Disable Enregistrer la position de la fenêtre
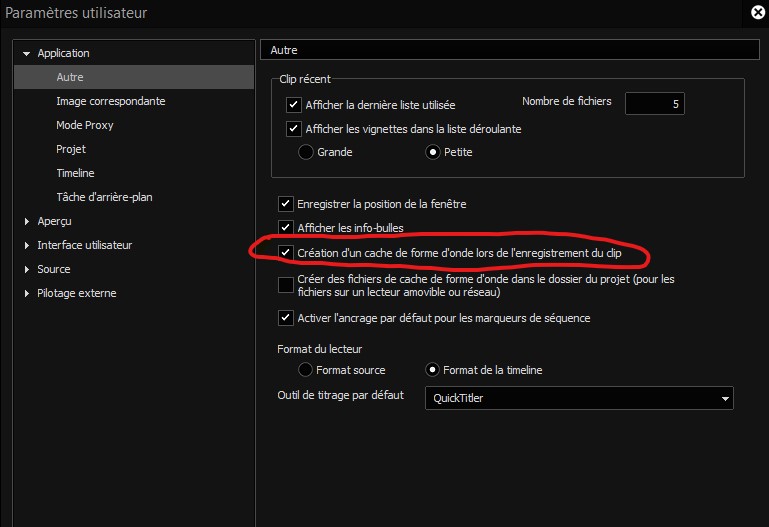This screenshot has width=769, height=527. (x=286, y=204)
